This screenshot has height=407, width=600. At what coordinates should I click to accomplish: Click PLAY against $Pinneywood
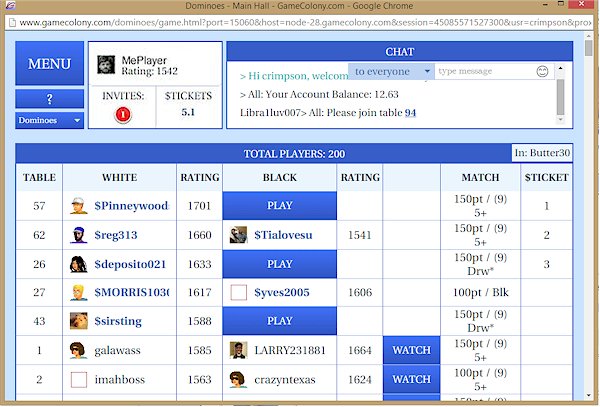(280, 206)
